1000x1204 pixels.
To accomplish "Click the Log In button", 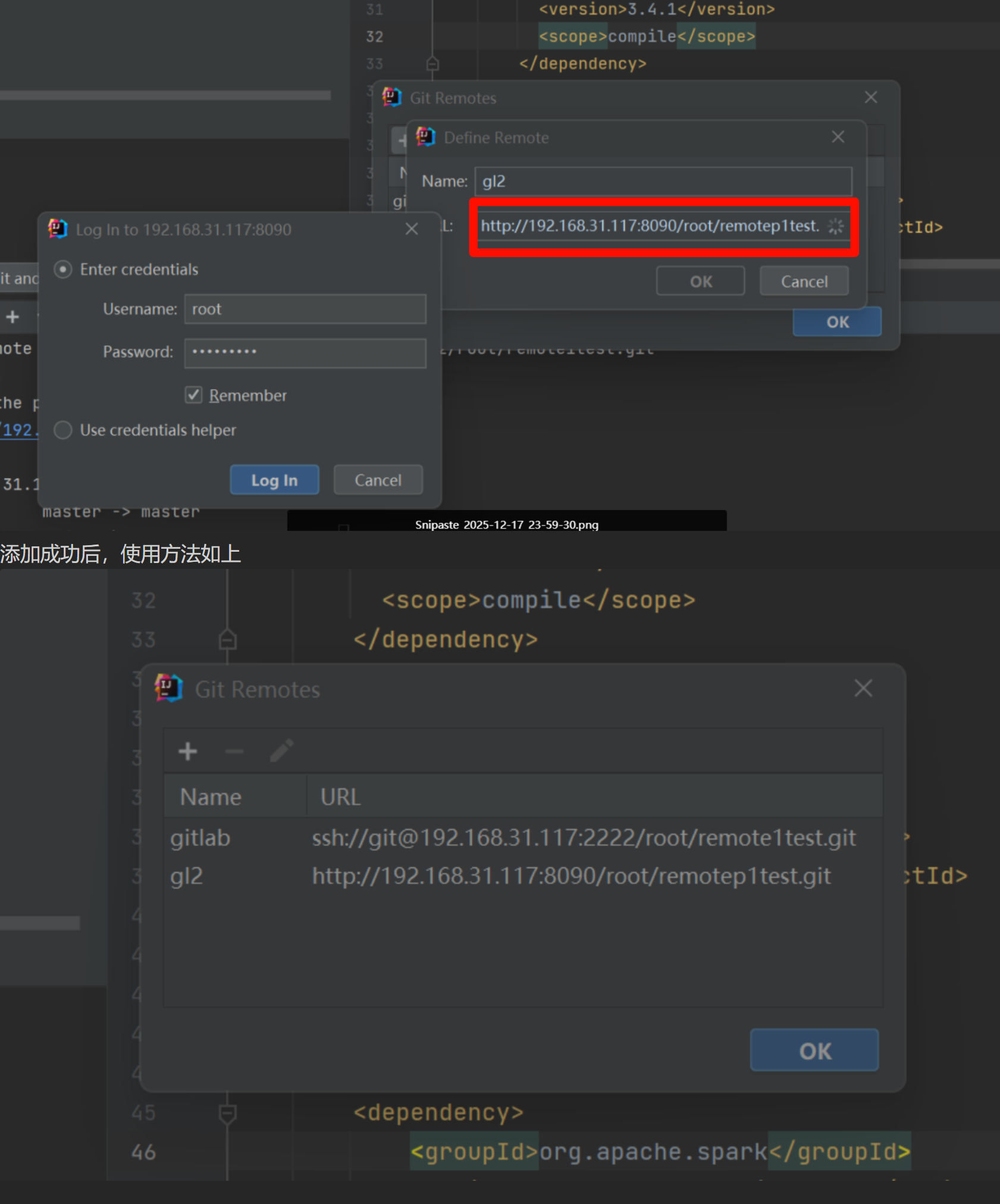I will pyautogui.click(x=274, y=480).
